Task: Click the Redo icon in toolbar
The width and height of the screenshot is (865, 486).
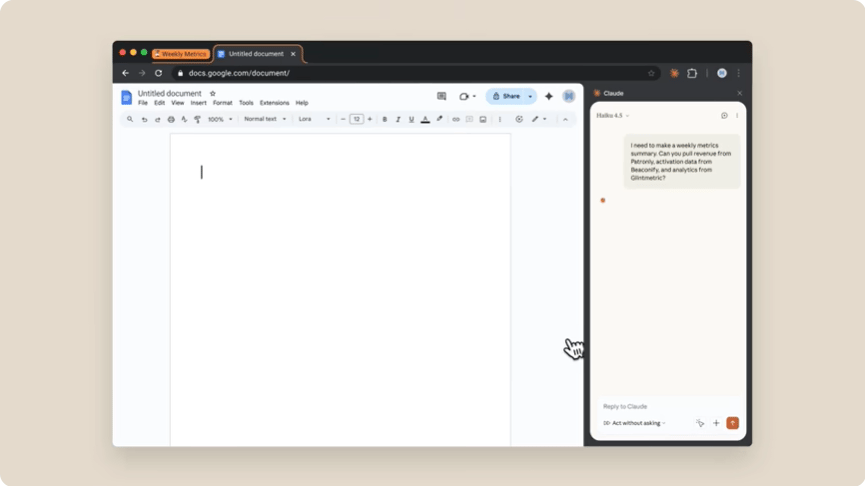Action: click(x=157, y=119)
